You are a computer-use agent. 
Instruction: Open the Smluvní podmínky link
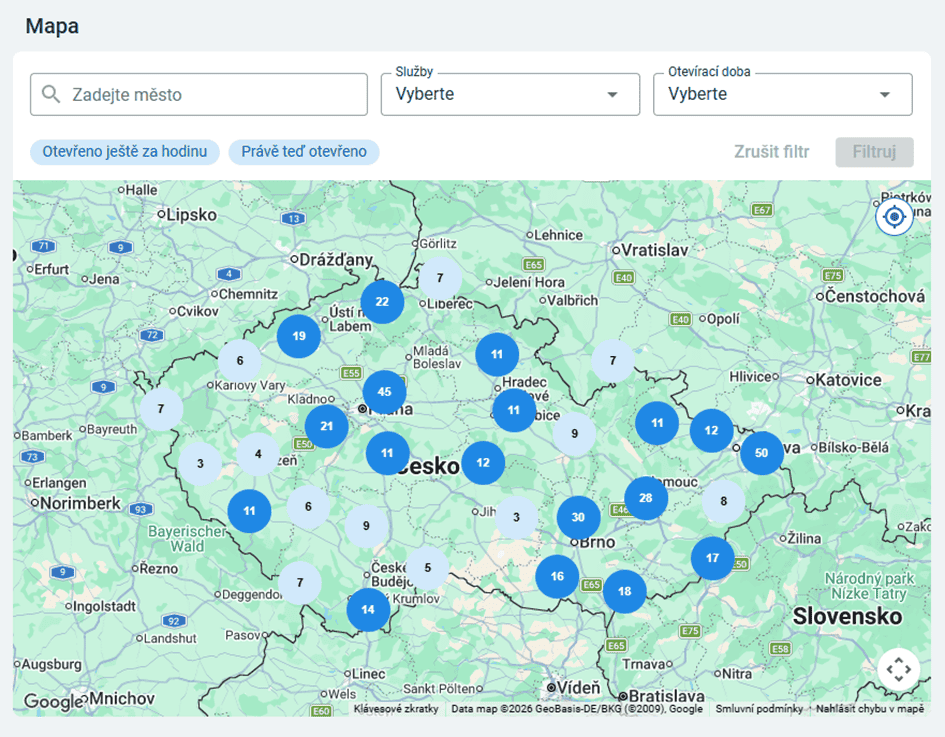point(759,709)
